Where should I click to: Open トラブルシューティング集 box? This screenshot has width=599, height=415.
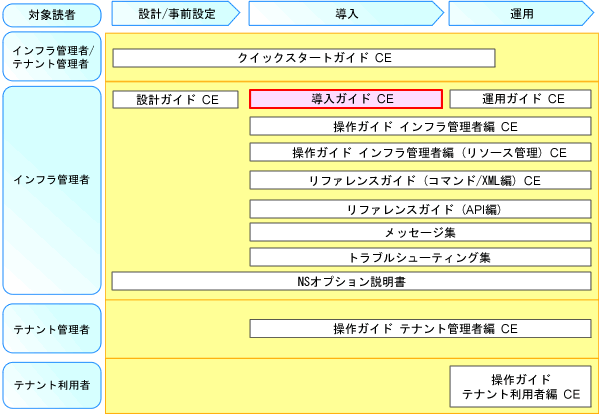pos(421,257)
